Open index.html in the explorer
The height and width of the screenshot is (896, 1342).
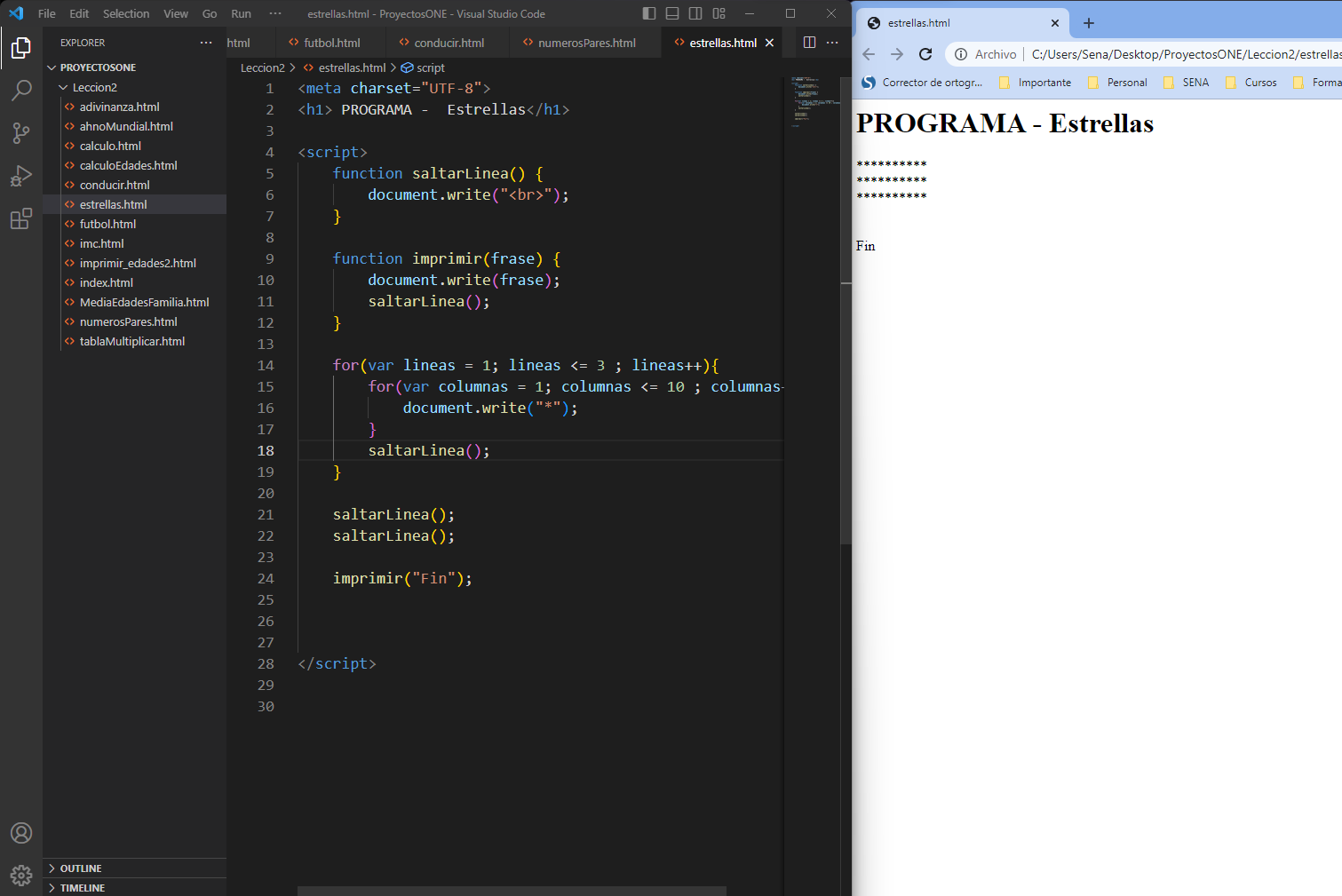point(134,282)
